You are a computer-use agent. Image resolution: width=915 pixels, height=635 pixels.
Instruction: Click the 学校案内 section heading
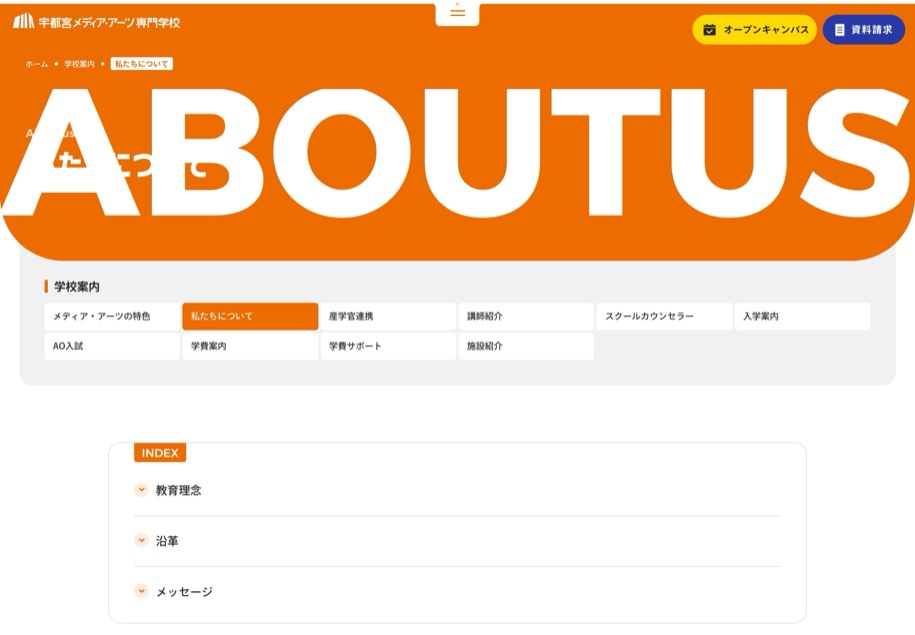[77, 287]
